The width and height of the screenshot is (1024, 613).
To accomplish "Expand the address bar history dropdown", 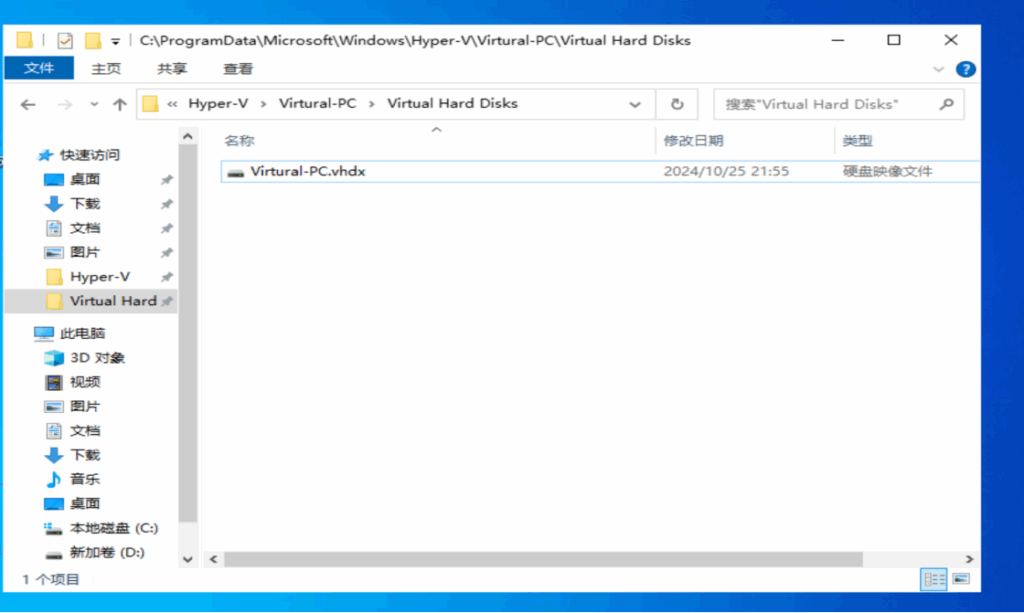I will [635, 104].
